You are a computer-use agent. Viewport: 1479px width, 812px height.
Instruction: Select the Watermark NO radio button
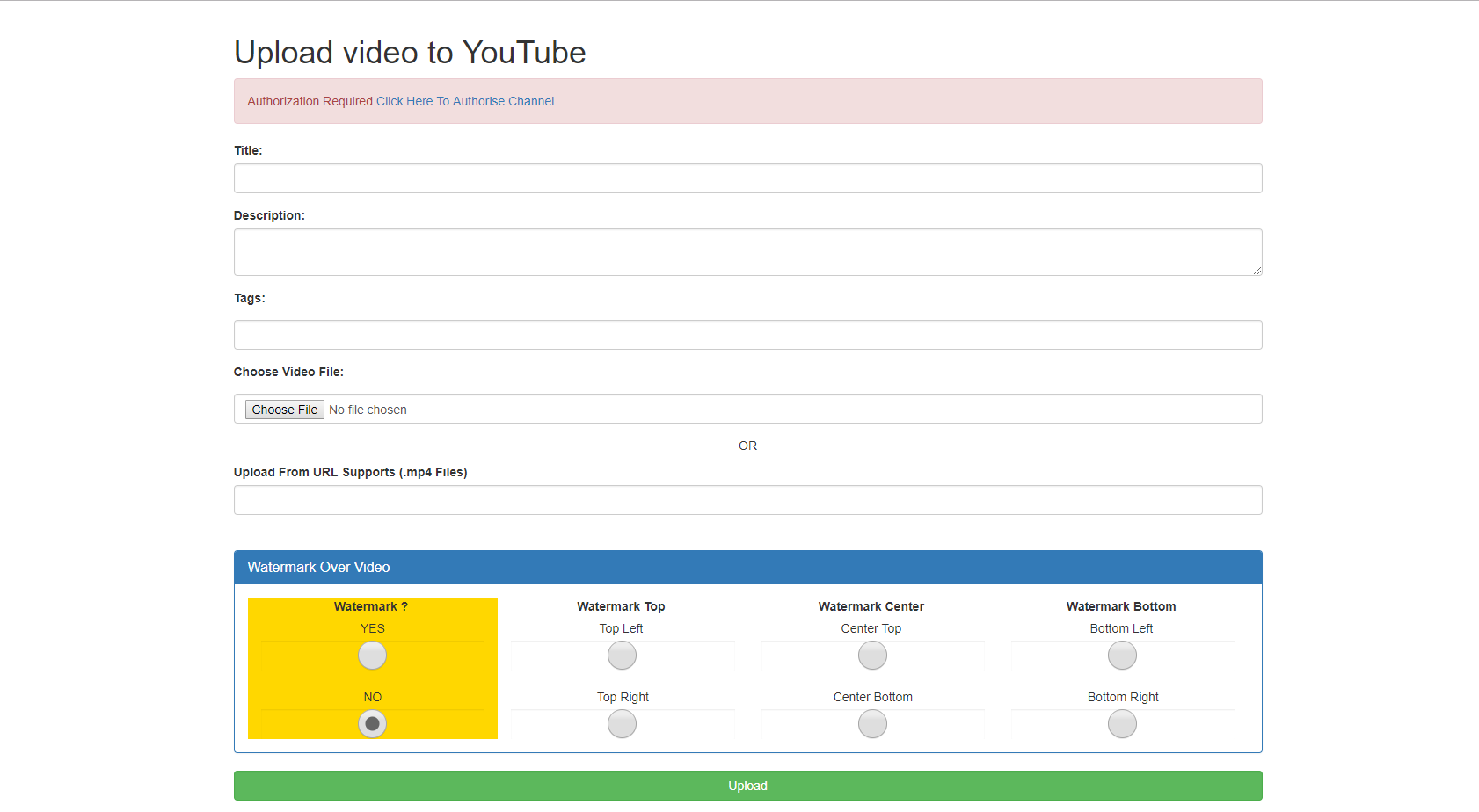coord(372,724)
